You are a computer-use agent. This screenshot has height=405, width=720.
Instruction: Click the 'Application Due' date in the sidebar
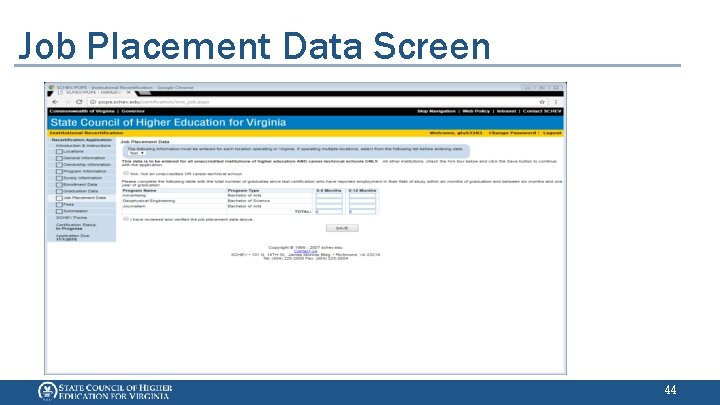coord(73,237)
